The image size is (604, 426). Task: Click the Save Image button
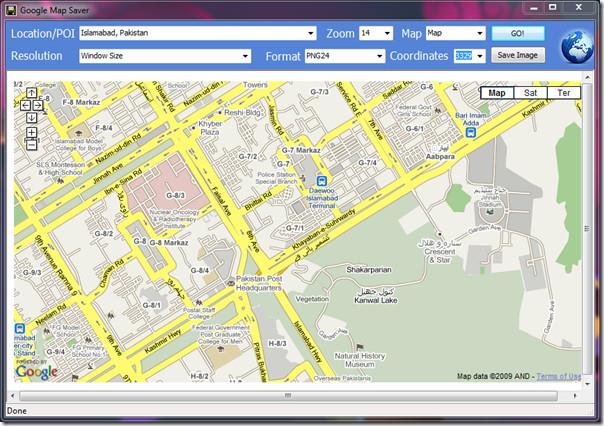[x=518, y=55]
